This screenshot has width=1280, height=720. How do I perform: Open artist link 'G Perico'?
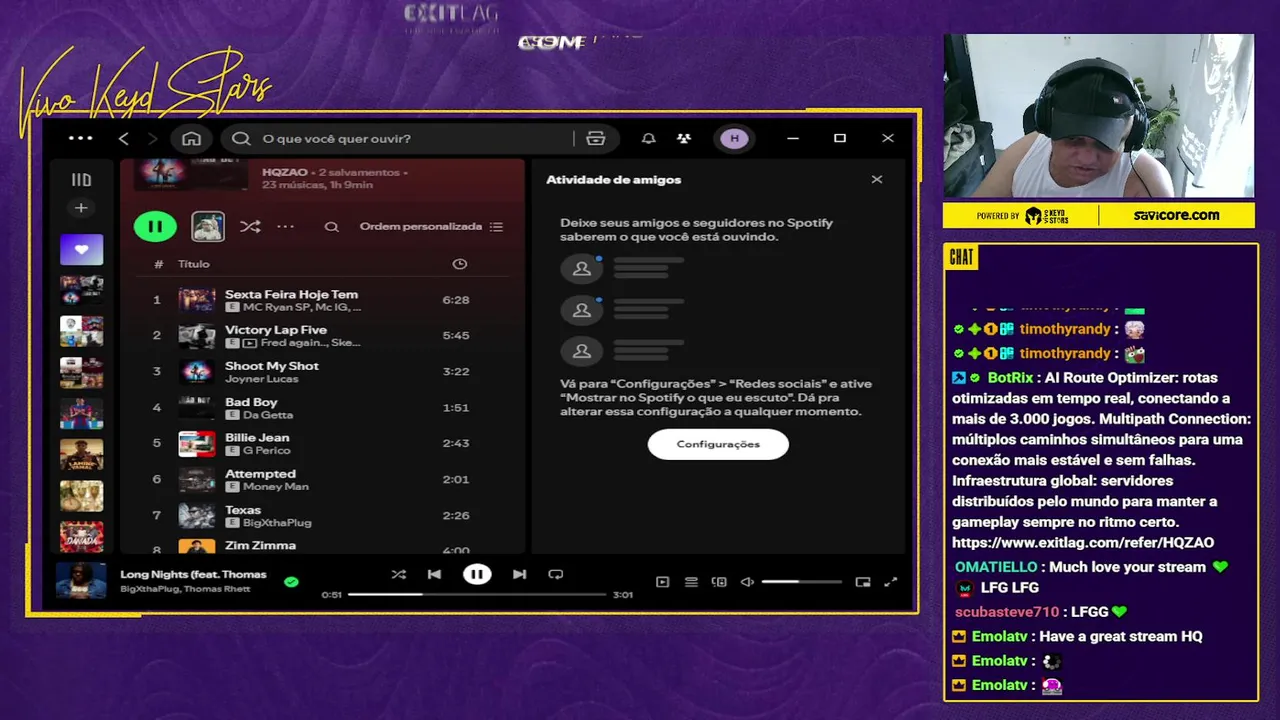pyautogui.click(x=266, y=451)
